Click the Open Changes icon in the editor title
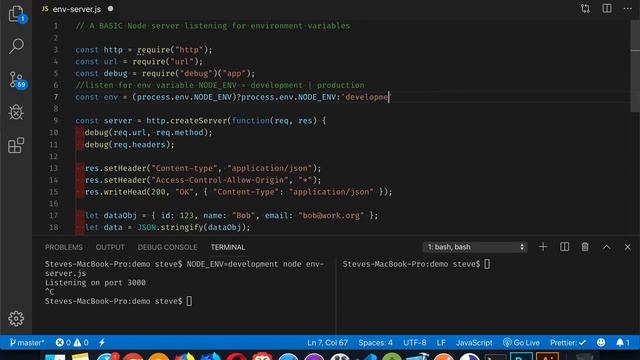Screen dimensions: 640x360 585,9
